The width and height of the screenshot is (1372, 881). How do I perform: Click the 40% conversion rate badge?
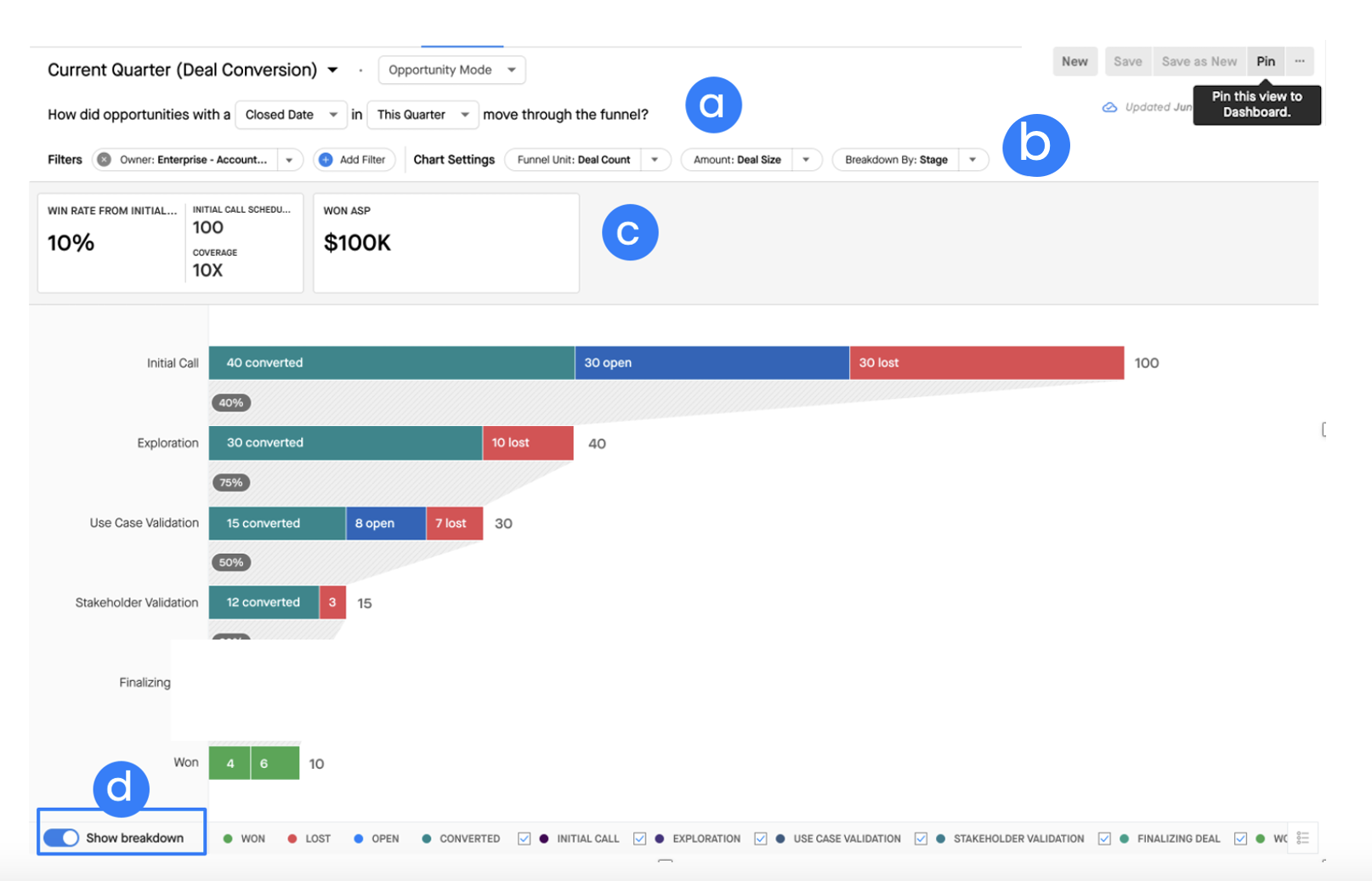(x=231, y=403)
